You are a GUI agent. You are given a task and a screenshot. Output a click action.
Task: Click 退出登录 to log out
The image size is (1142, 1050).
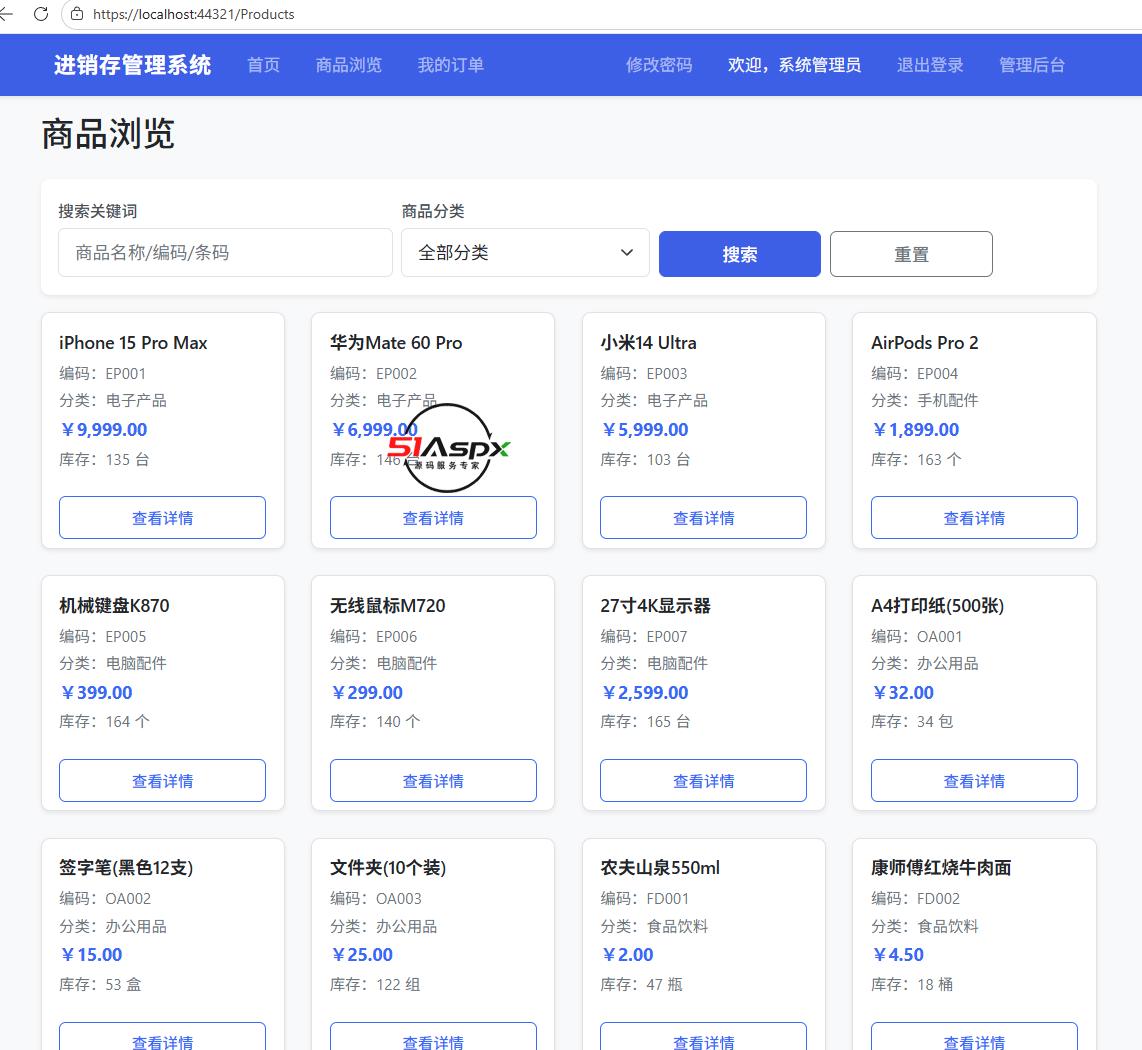click(x=930, y=66)
